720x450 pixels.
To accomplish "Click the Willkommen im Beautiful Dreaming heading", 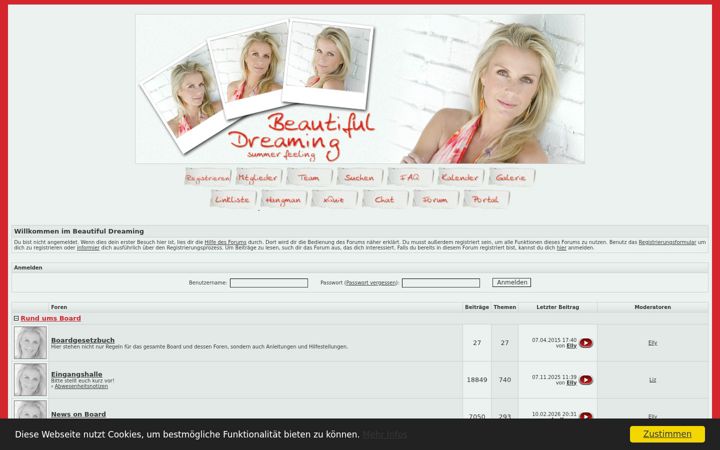I will [x=79, y=231].
